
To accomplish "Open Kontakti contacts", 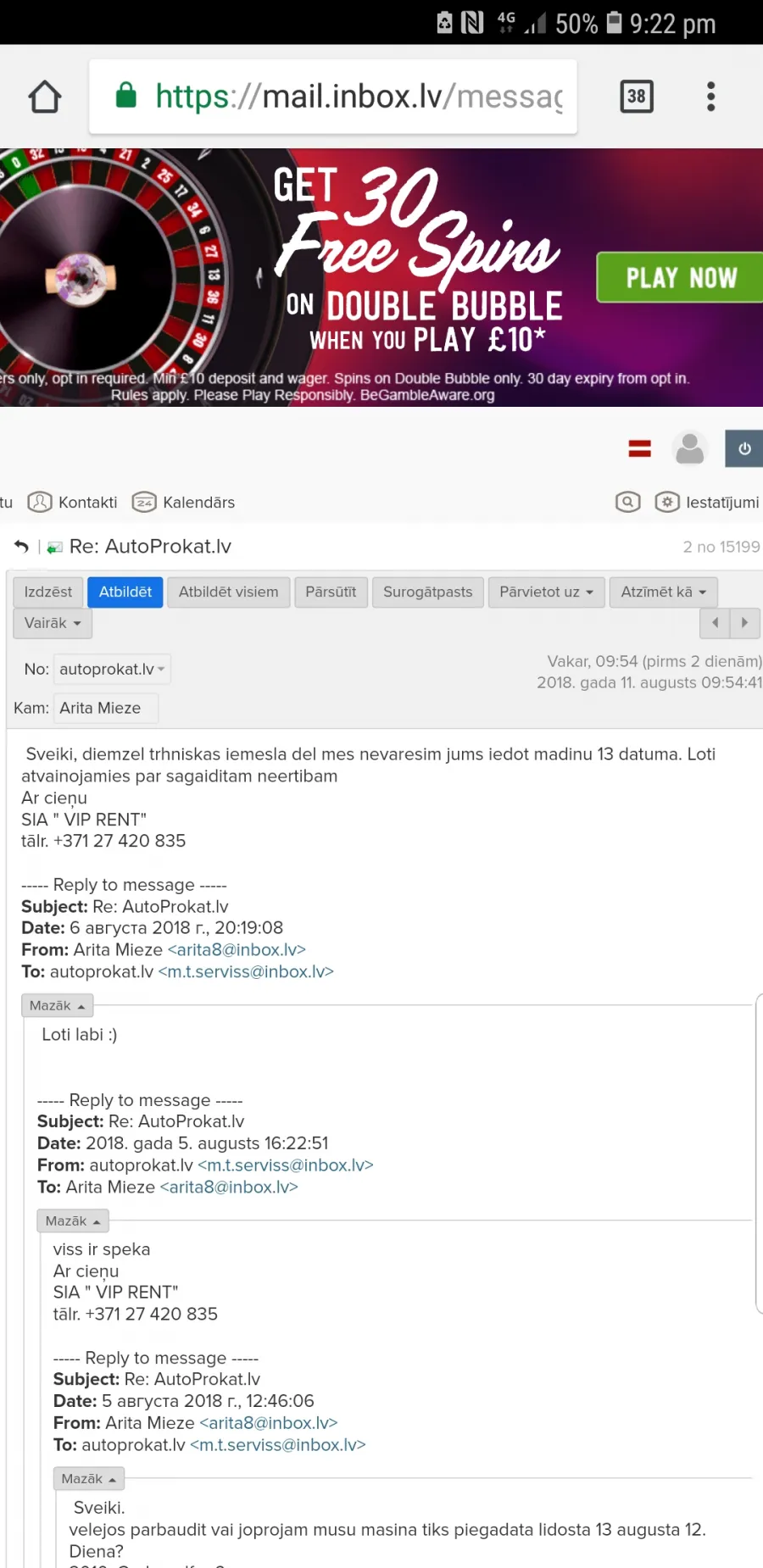I will [73, 503].
